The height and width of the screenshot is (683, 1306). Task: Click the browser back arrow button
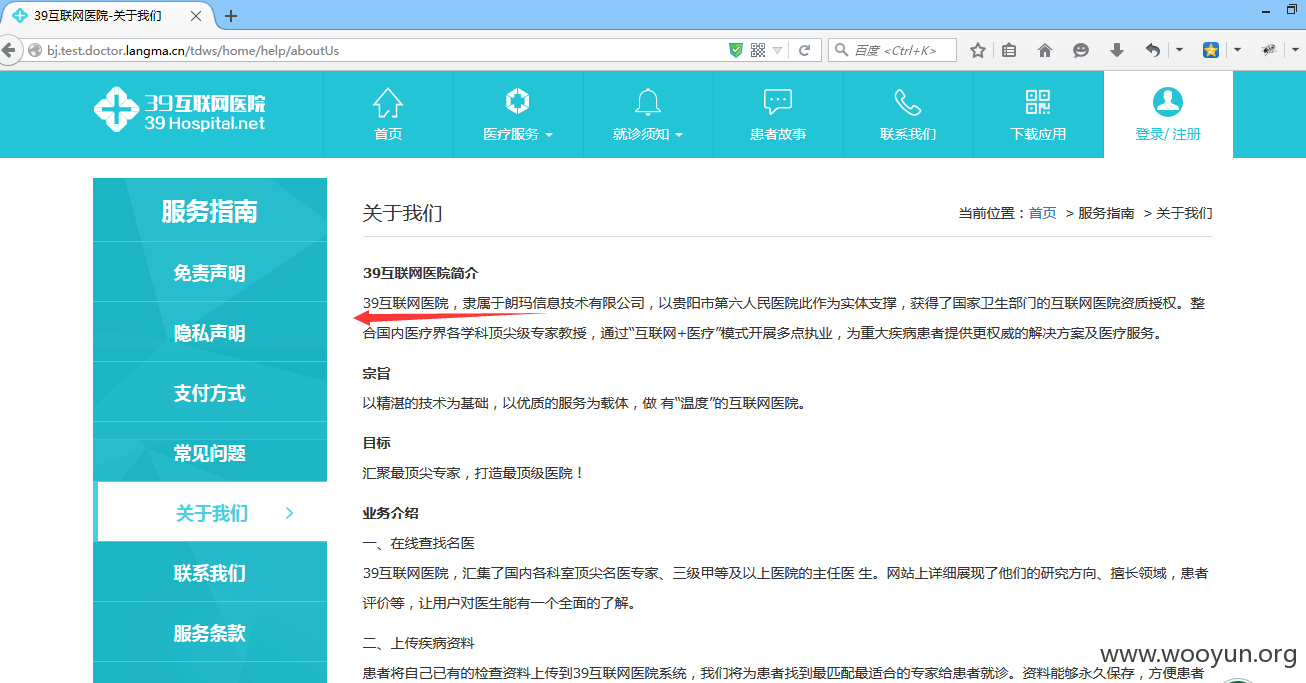(8, 50)
